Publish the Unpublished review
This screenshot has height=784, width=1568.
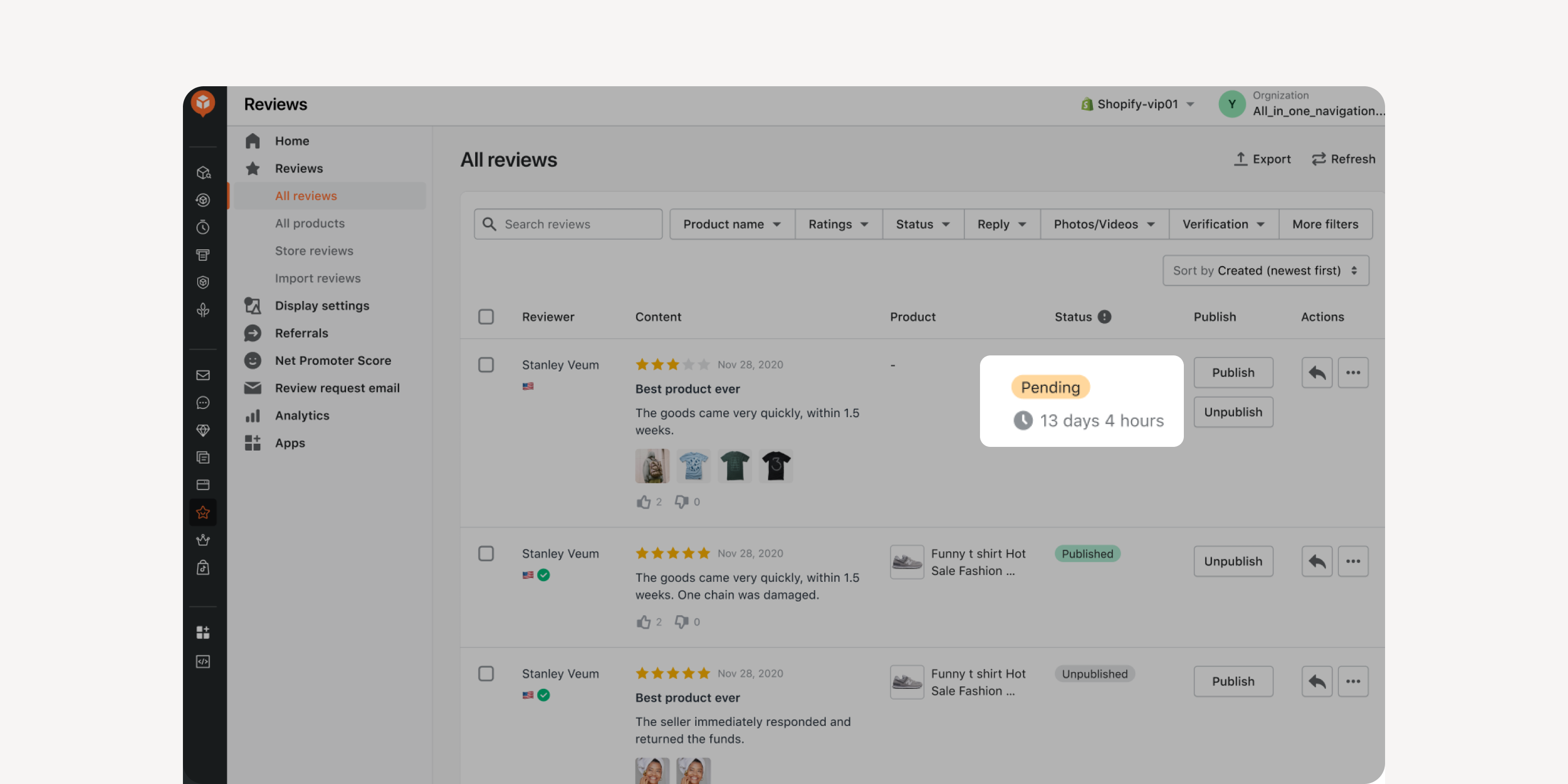pos(1232,681)
